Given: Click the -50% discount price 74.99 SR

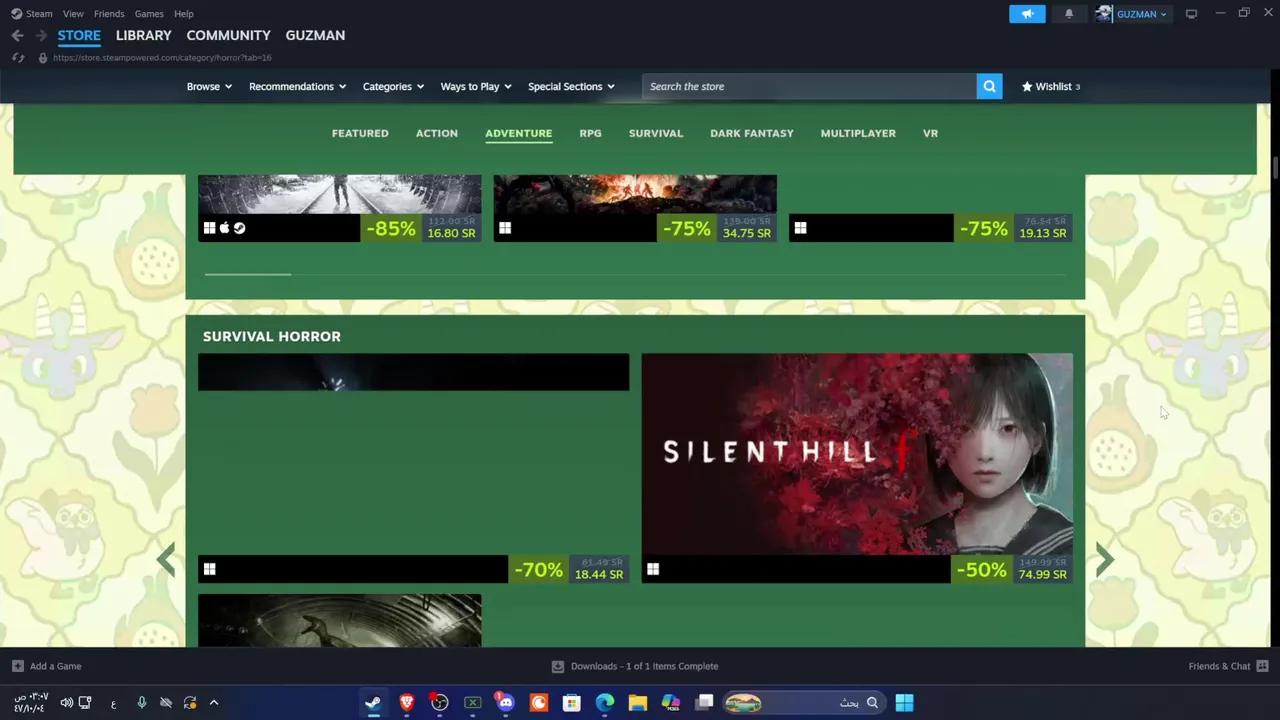Looking at the screenshot, I should click(1012, 569).
